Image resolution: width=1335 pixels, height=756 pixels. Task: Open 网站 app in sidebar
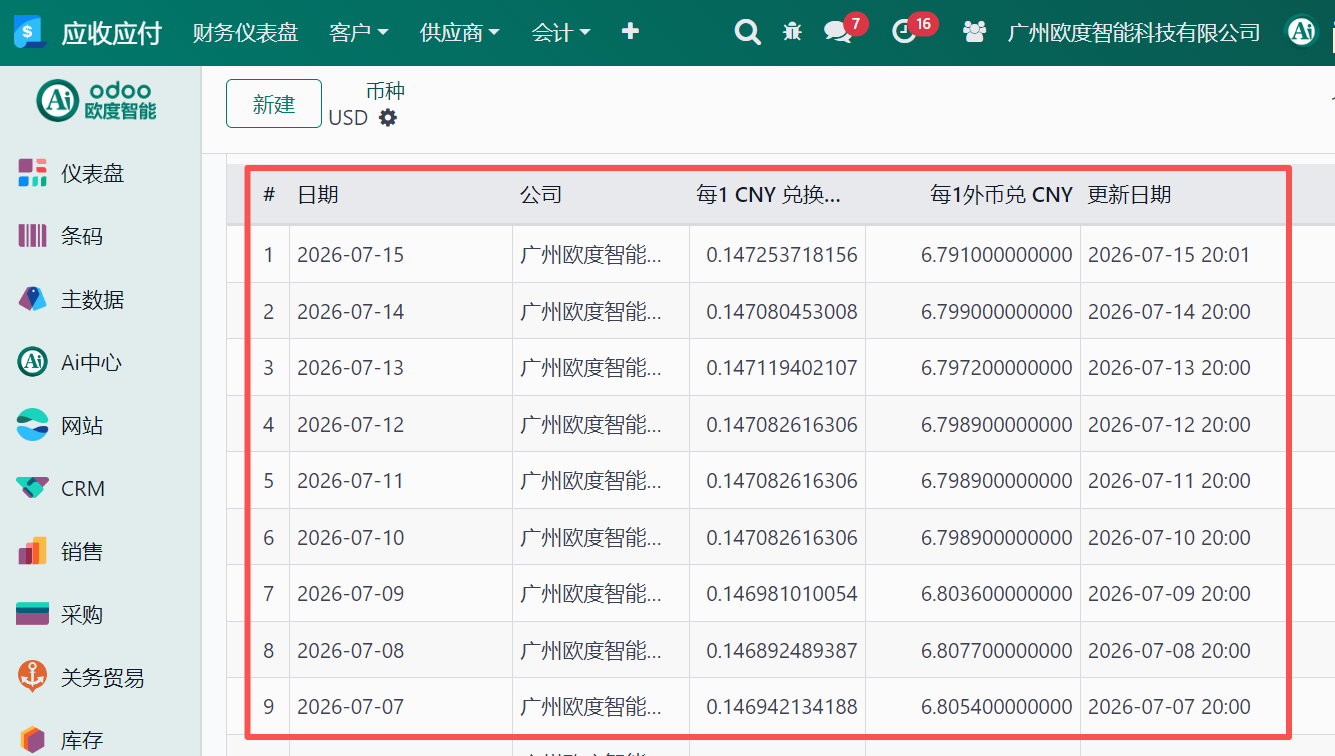81,426
